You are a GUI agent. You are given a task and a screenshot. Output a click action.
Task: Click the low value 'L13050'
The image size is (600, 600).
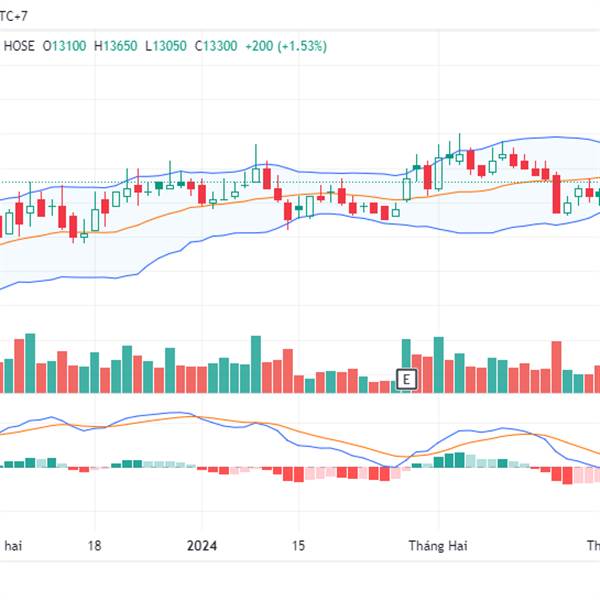coord(166,46)
